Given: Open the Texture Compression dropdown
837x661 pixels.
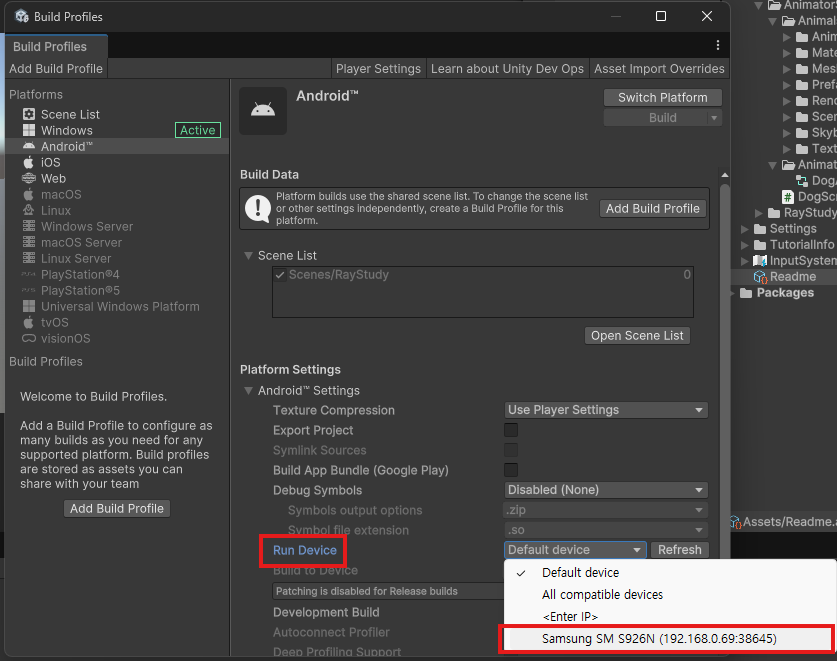Looking at the screenshot, I should pyautogui.click(x=606, y=410).
